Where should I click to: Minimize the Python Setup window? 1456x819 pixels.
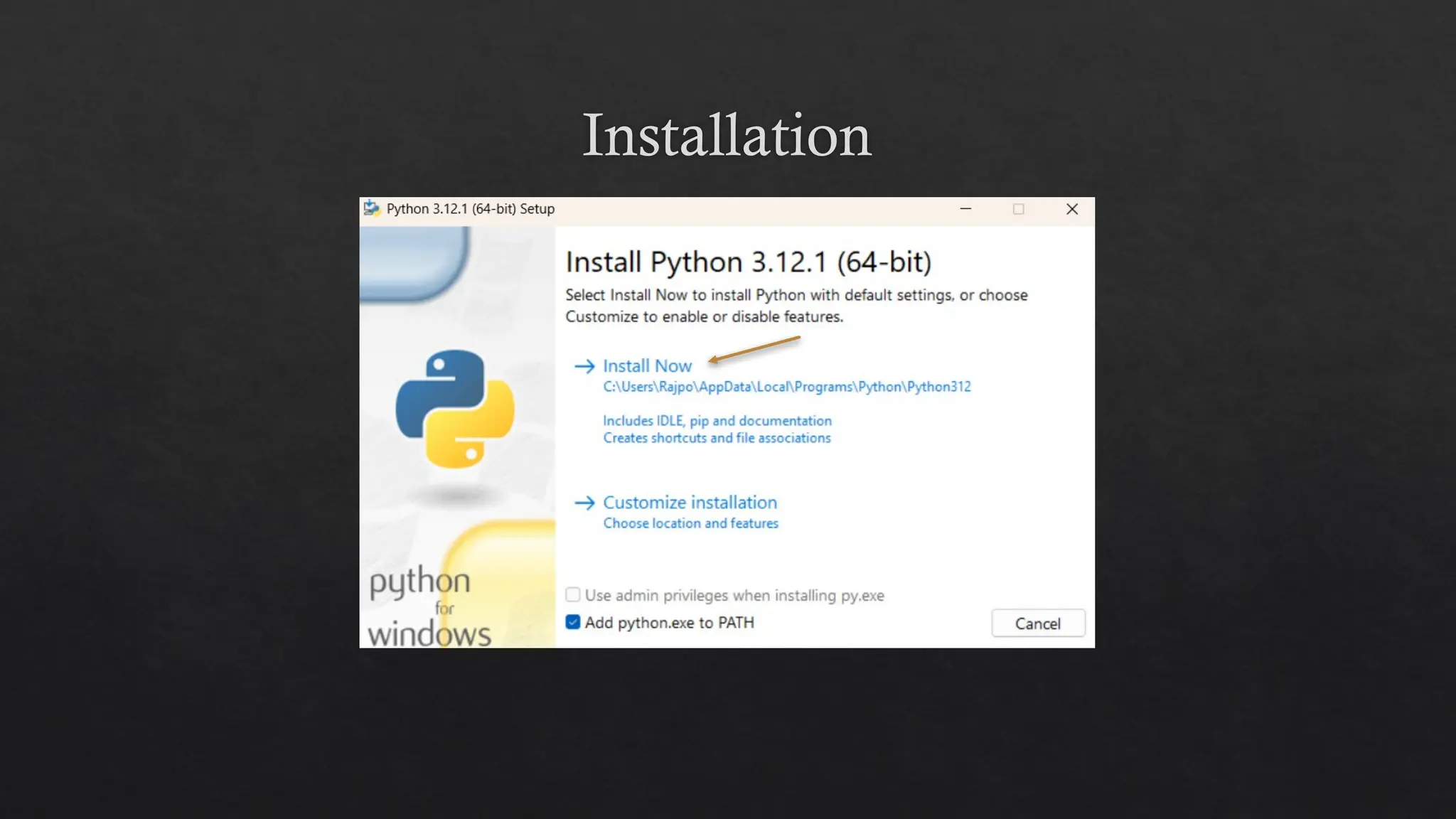965,209
